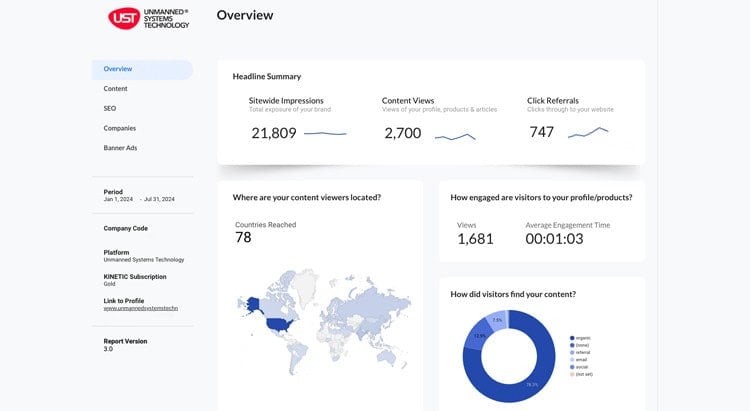Open the Link to Profile URL
The height and width of the screenshot is (411, 750).
coord(141,309)
